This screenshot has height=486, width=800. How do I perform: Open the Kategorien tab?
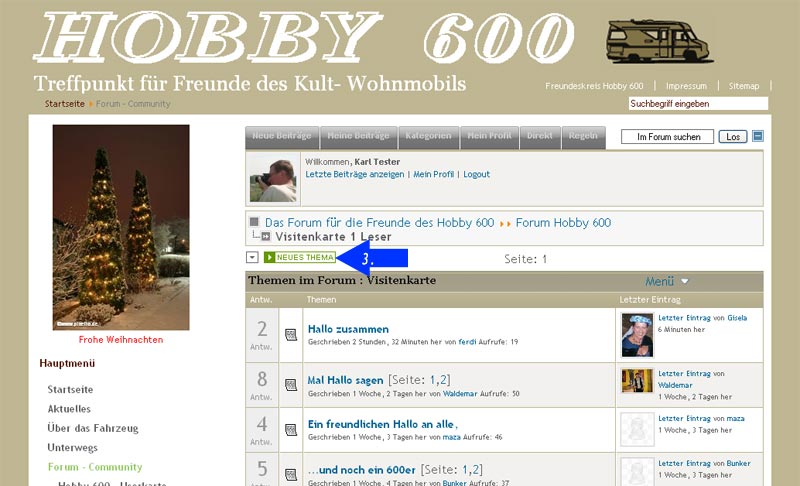click(x=429, y=137)
